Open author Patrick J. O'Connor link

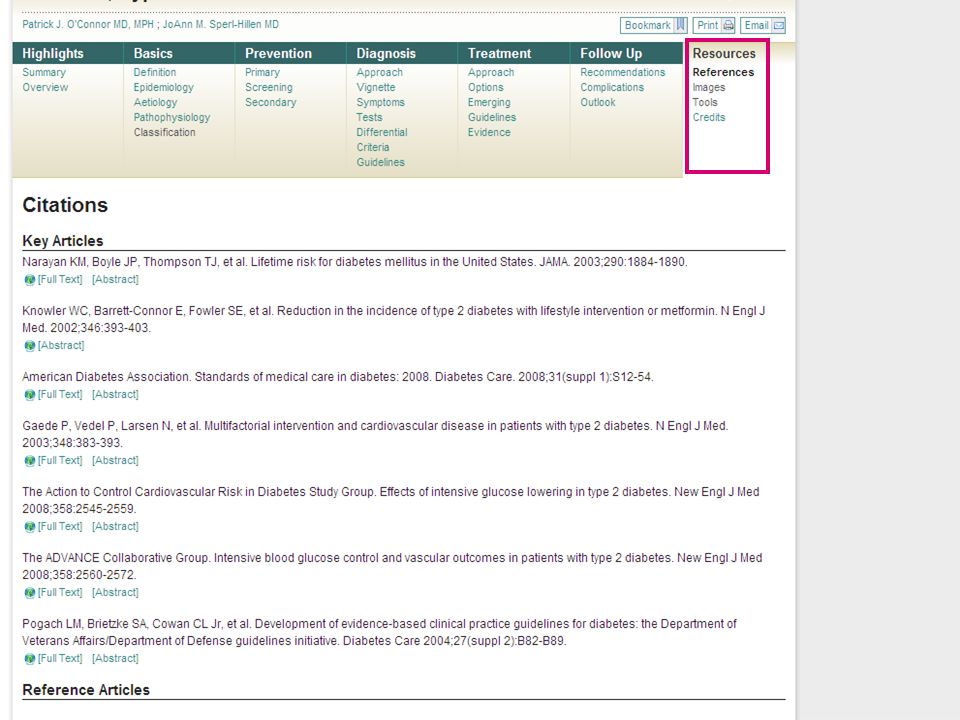[x=88, y=24]
